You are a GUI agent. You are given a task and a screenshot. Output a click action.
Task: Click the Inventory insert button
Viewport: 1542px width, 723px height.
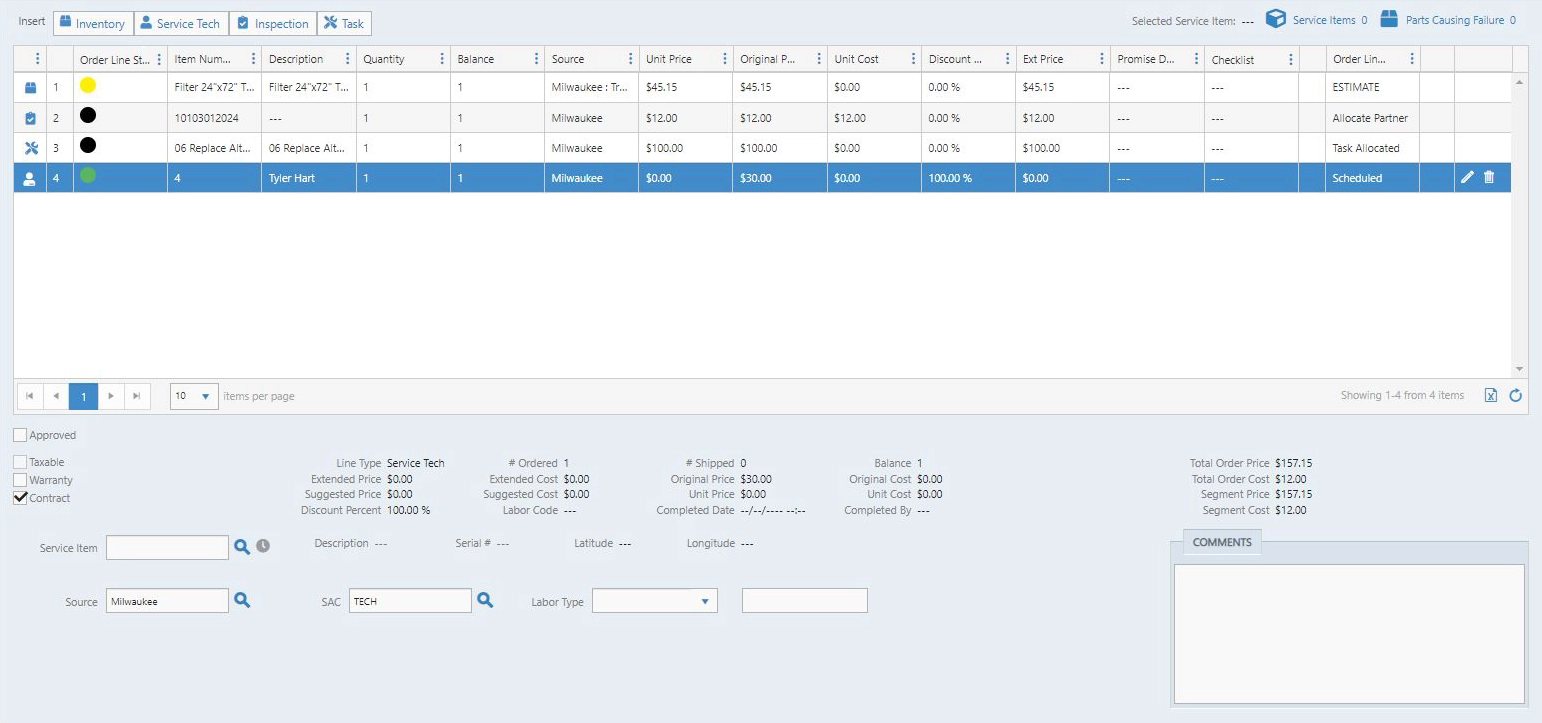coord(93,23)
